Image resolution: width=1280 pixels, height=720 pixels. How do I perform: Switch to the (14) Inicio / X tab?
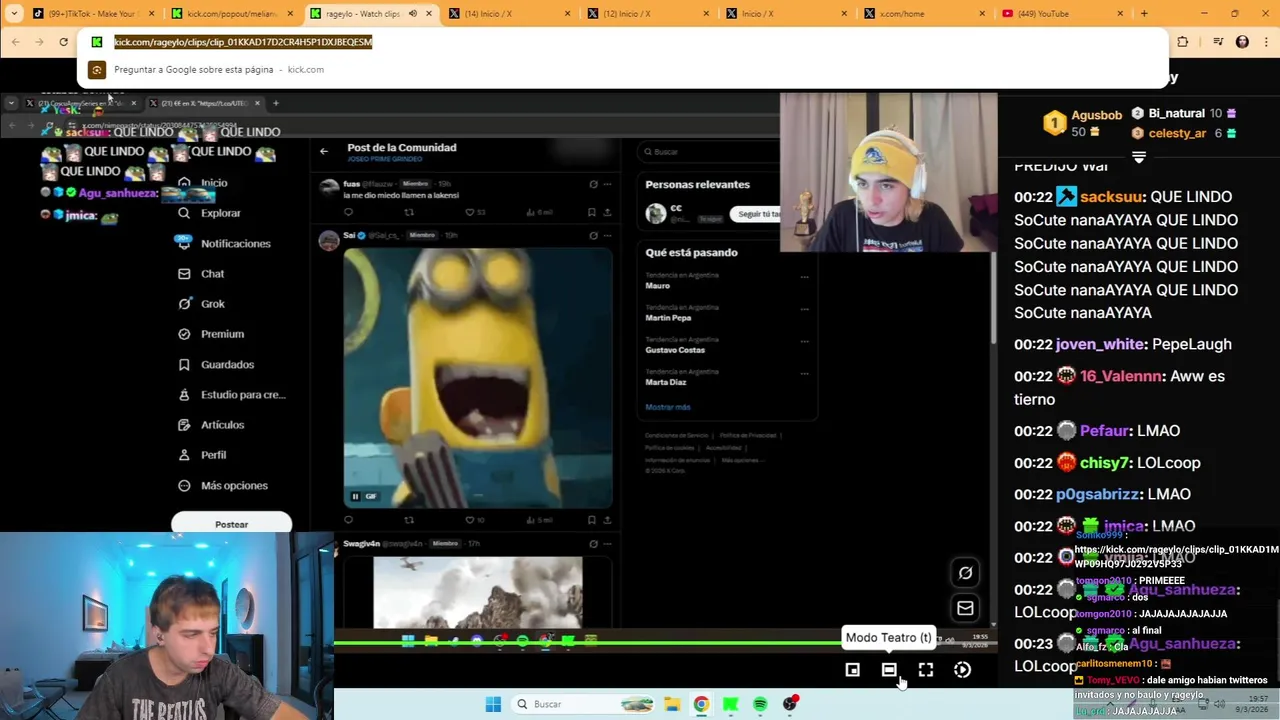(509, 14)
